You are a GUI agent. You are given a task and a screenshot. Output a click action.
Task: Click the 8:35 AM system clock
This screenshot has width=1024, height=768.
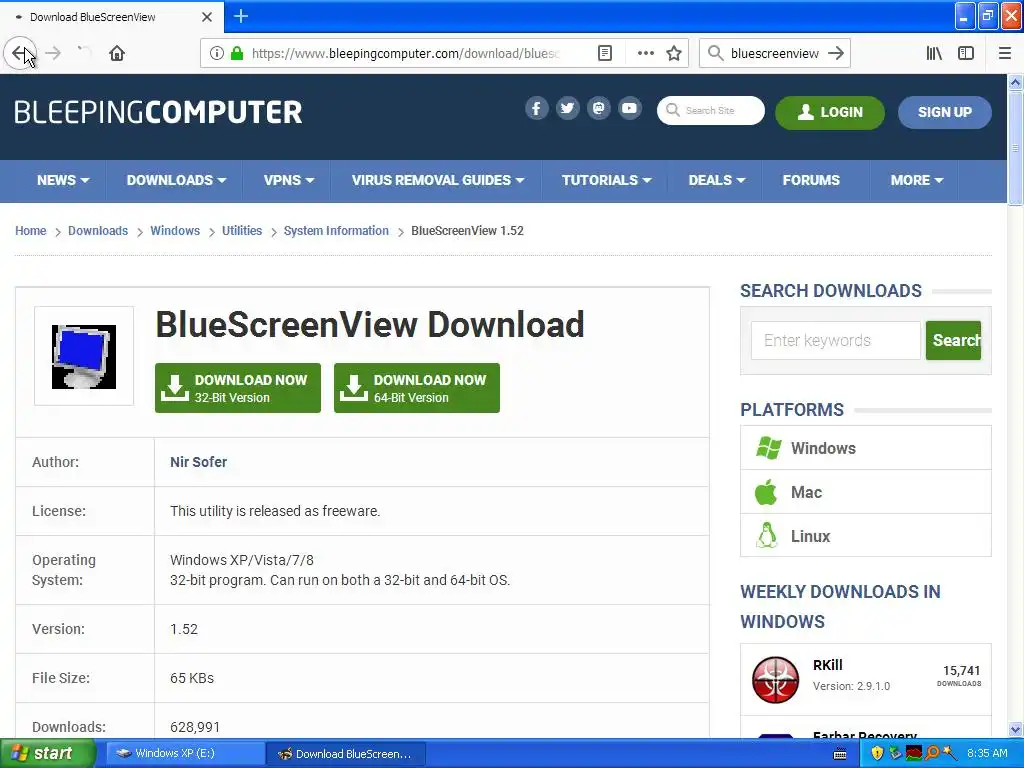click(x=987, y=753)
